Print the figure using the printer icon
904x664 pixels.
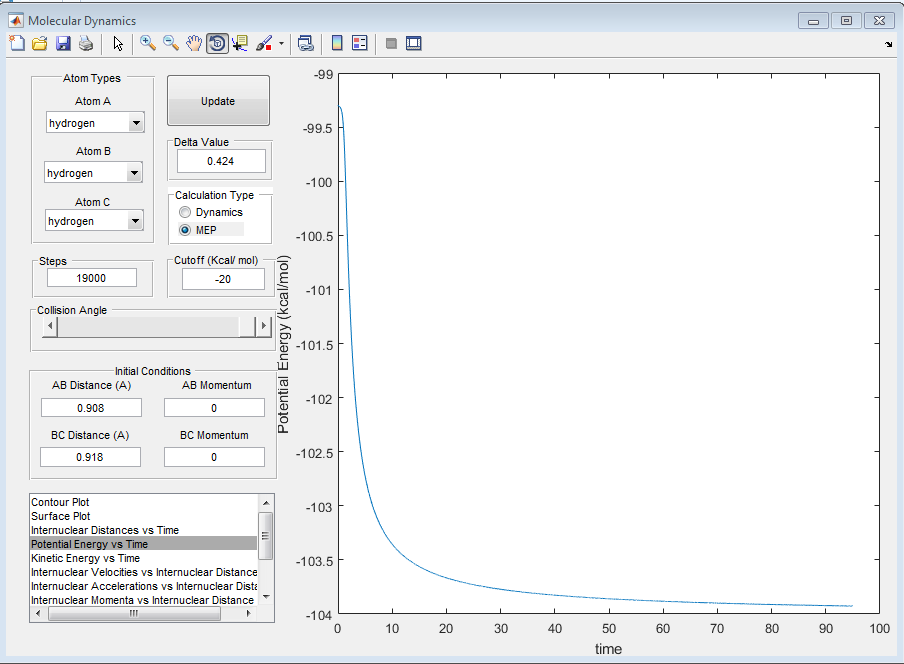86,43
